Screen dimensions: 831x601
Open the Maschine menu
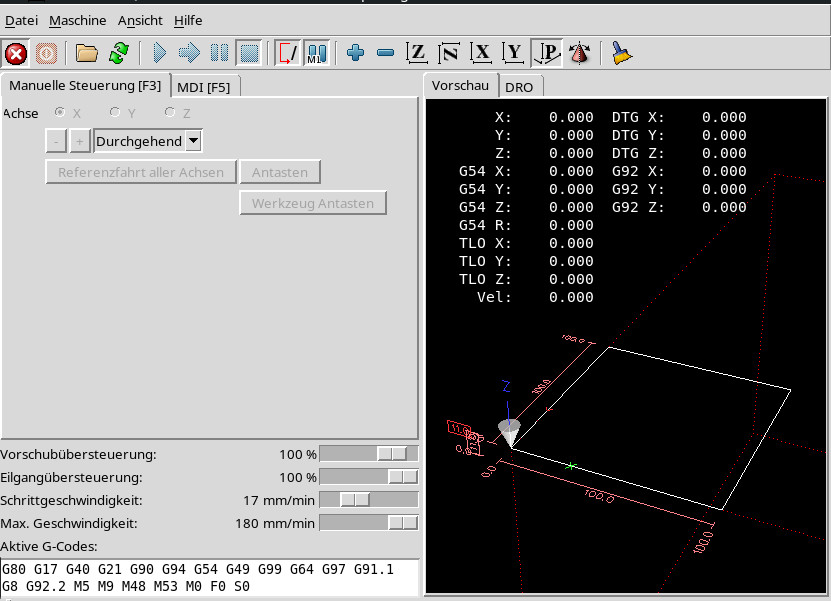[x=77, y=21]
